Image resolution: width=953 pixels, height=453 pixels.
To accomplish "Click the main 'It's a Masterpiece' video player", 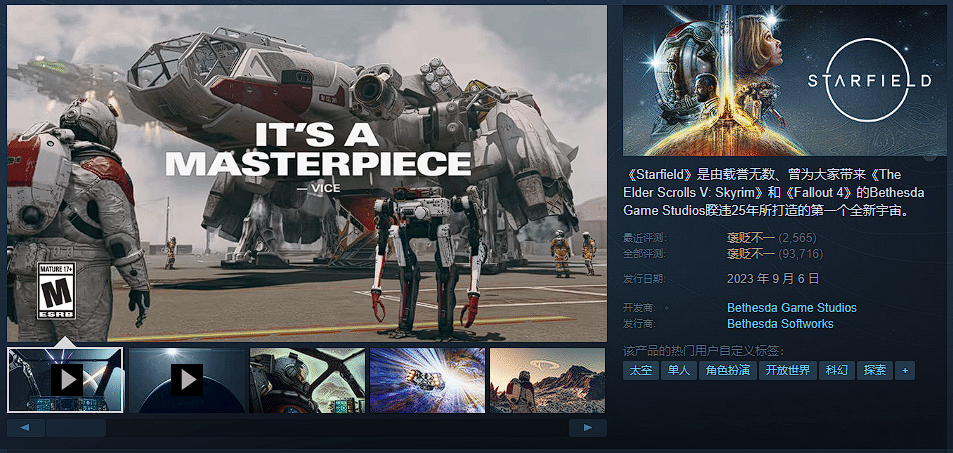I will pyautogui.click(x=307, y=174).
